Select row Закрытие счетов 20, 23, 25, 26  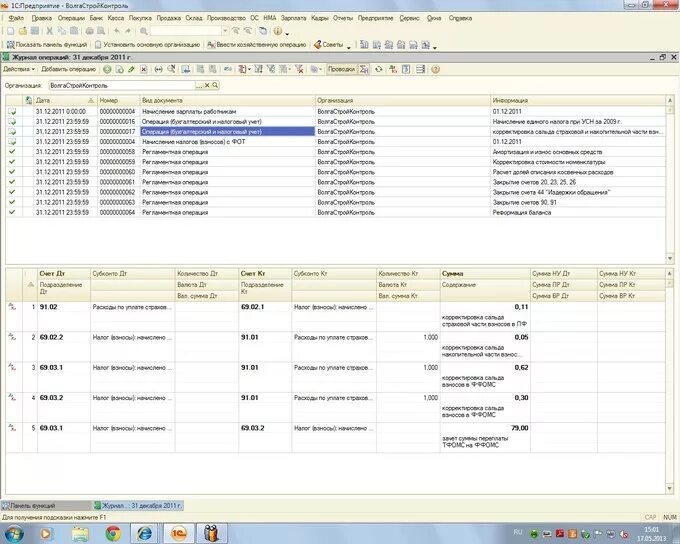click(336, 182)
